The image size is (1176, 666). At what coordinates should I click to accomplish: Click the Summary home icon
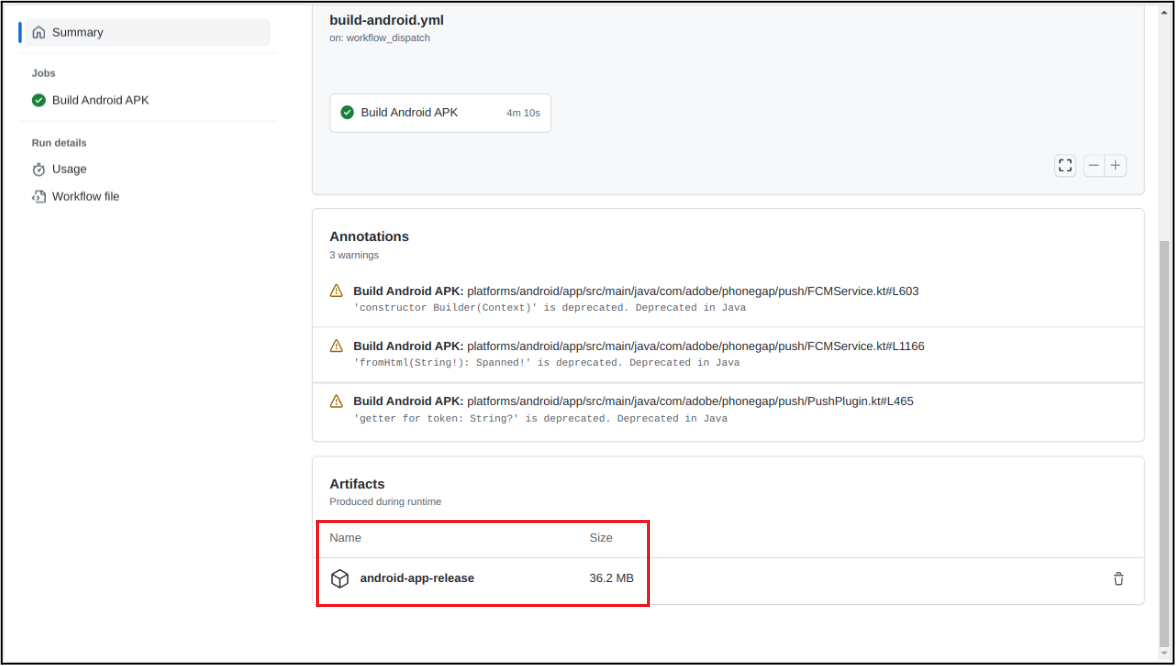39,32
